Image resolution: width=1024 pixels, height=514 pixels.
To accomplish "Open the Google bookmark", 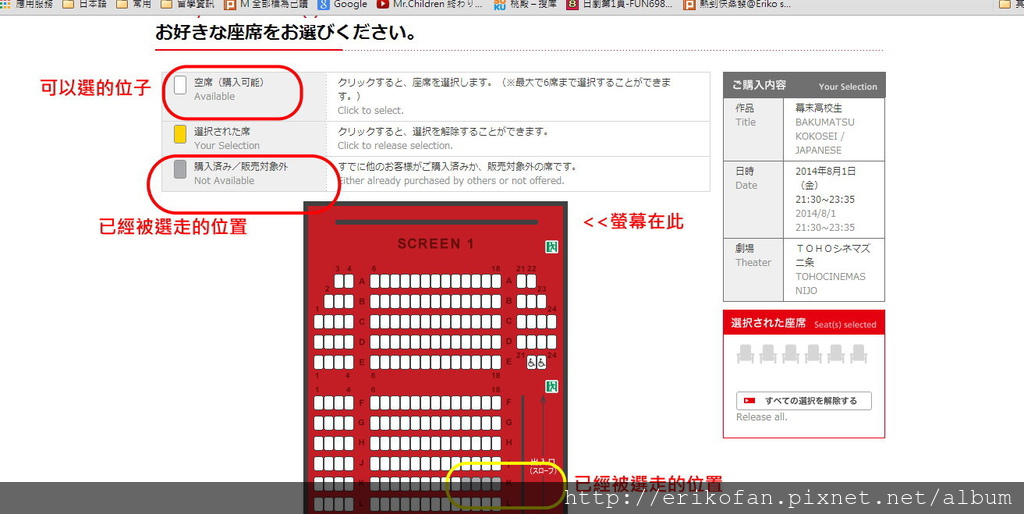I will [x=343, y=4].
